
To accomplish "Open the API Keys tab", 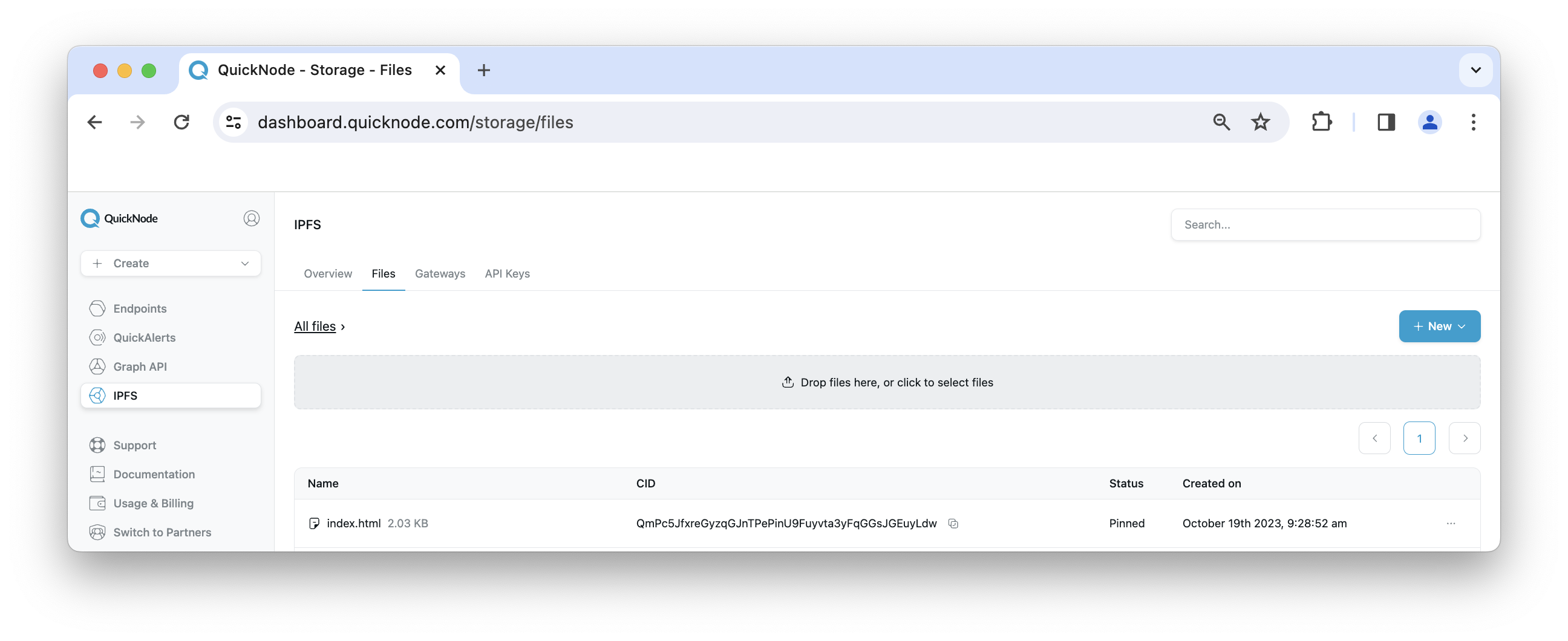I will point(507,274).
